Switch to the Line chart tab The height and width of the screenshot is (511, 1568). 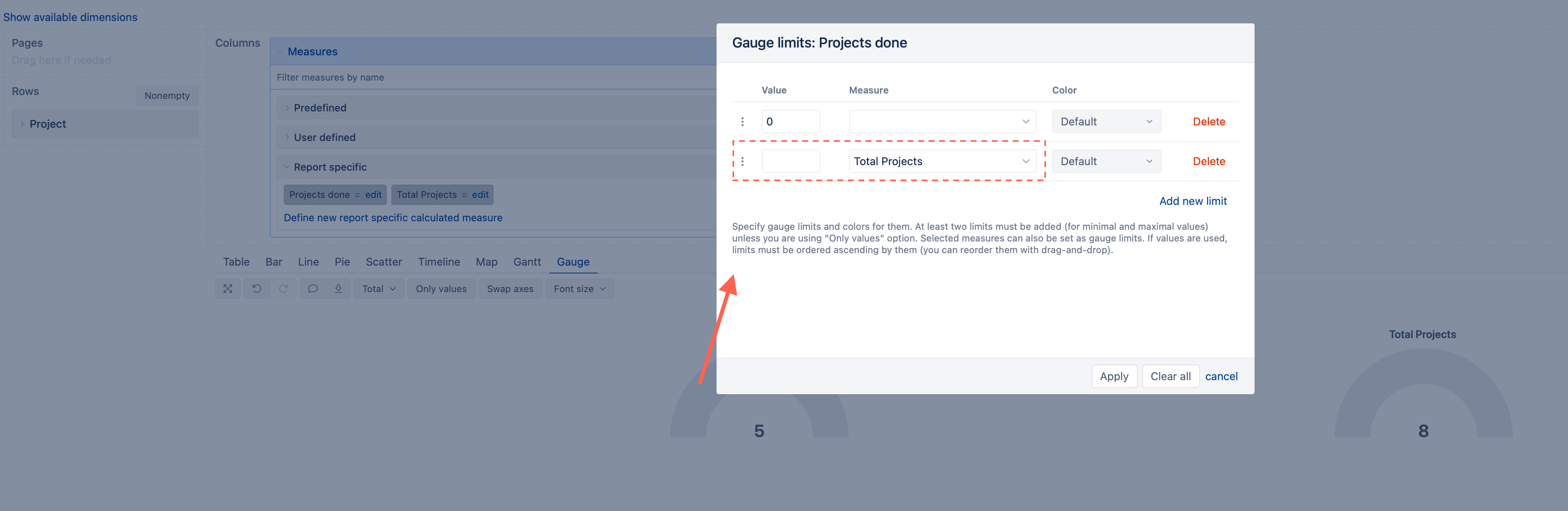309,262
